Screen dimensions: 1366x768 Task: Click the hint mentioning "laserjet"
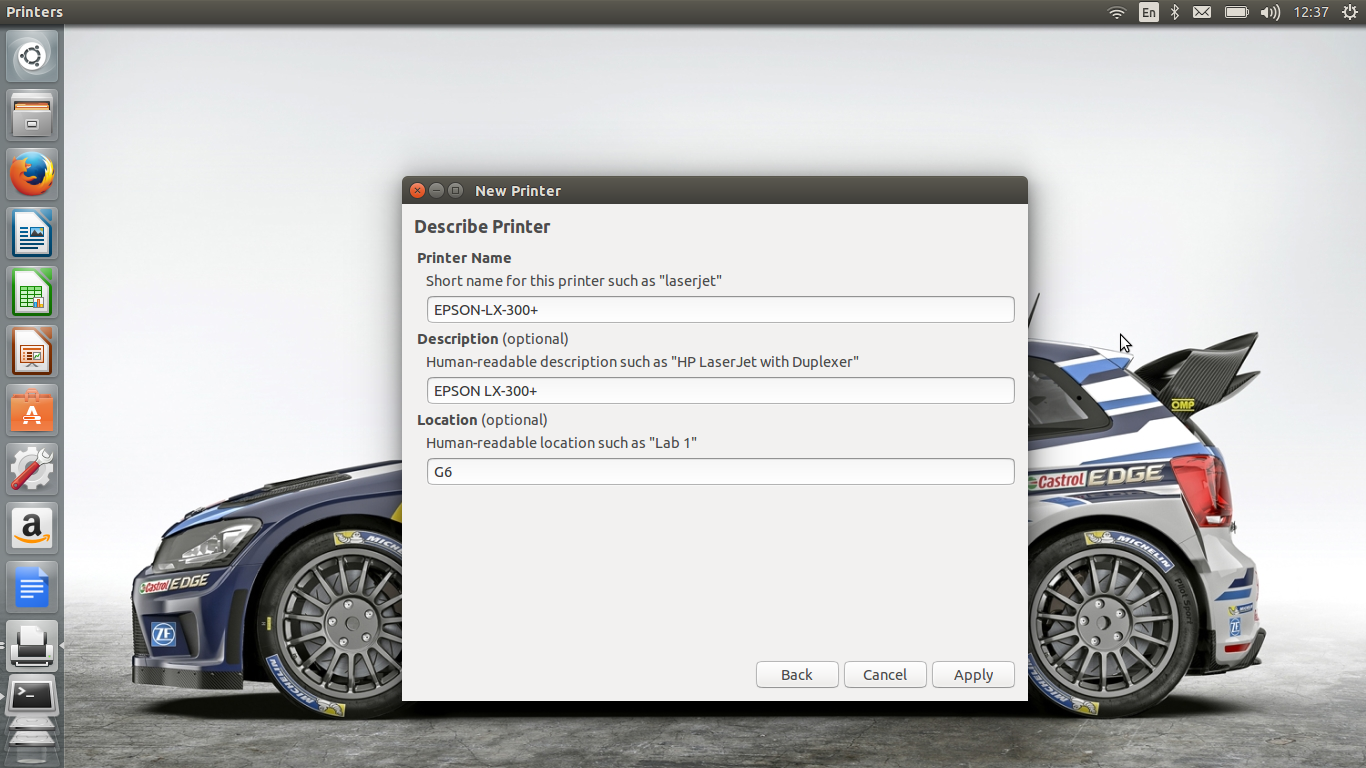pos(574,281)
